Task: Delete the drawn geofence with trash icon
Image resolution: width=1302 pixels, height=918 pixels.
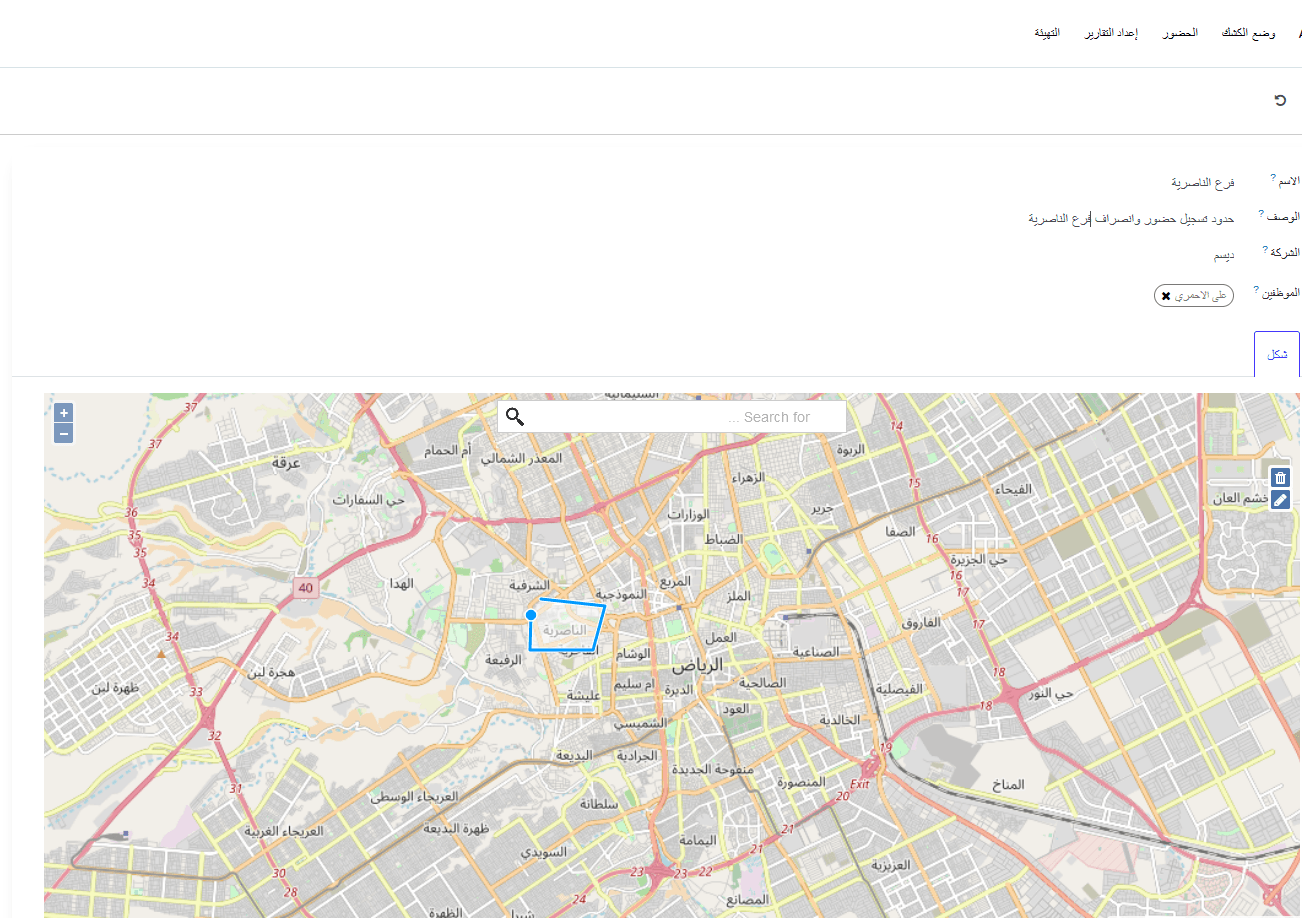Action: click(1280, 478)
